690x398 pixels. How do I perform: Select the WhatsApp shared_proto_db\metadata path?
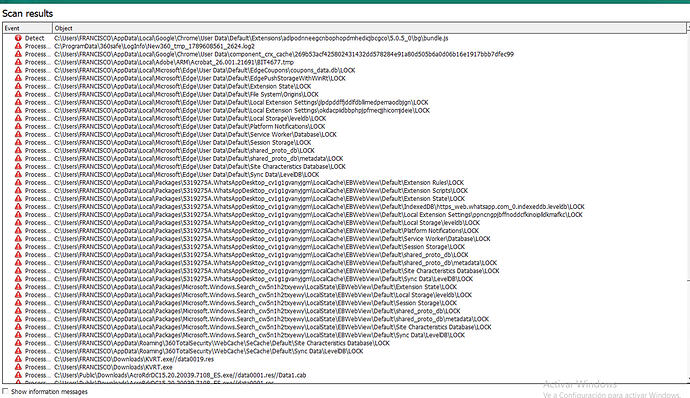275,262
